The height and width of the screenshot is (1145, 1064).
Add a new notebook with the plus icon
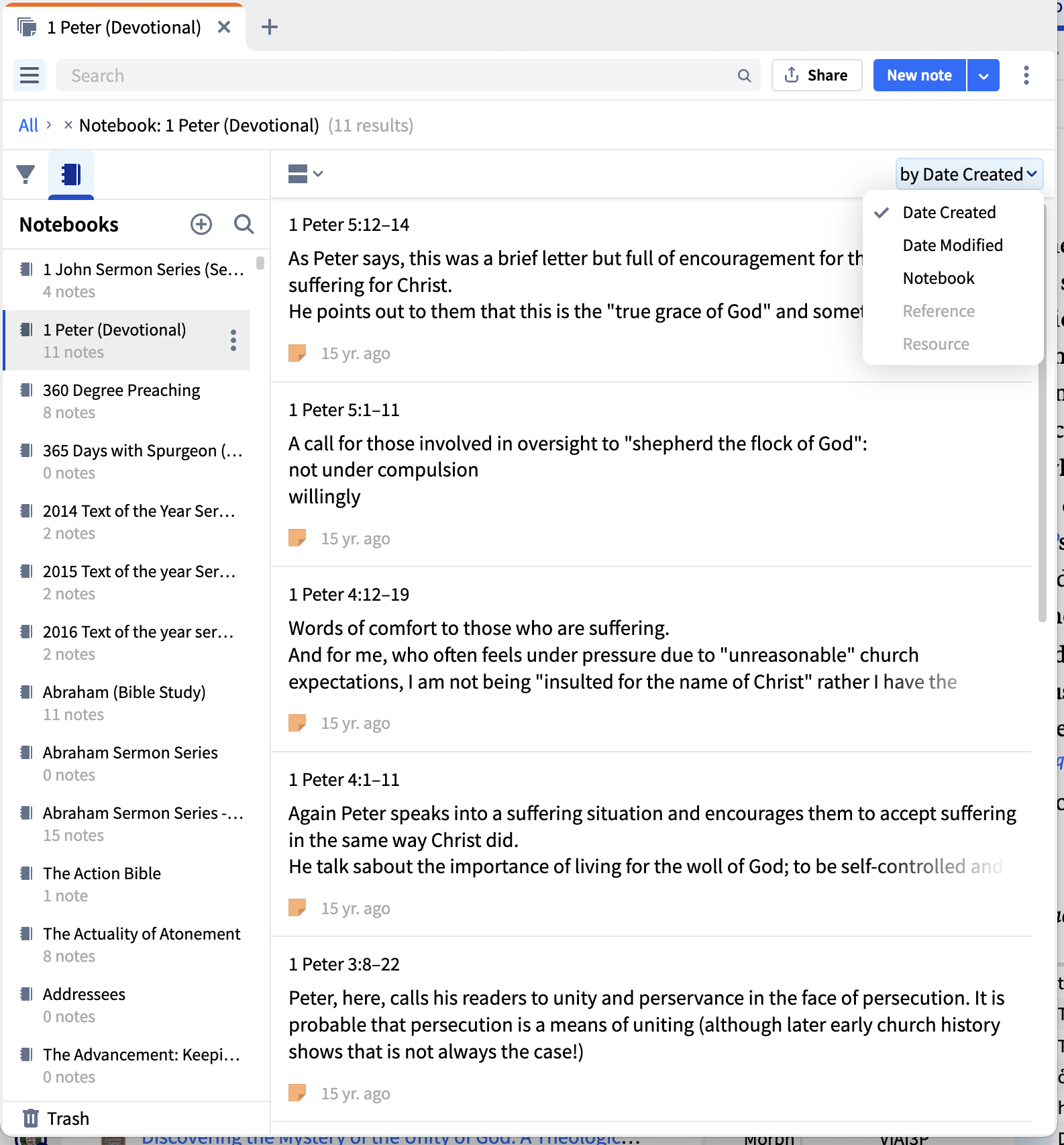(201, 224)
